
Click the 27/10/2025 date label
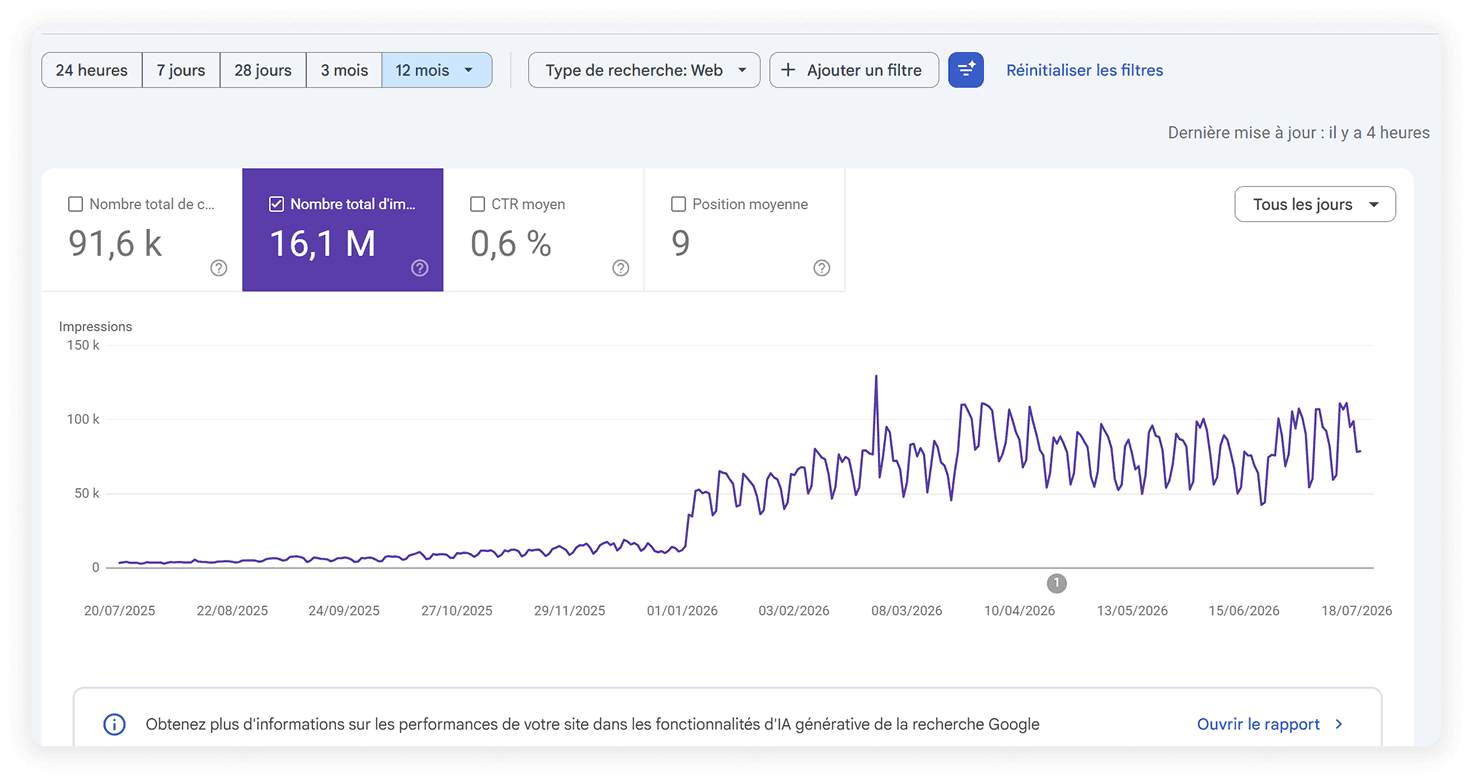(x=456, y=610)
